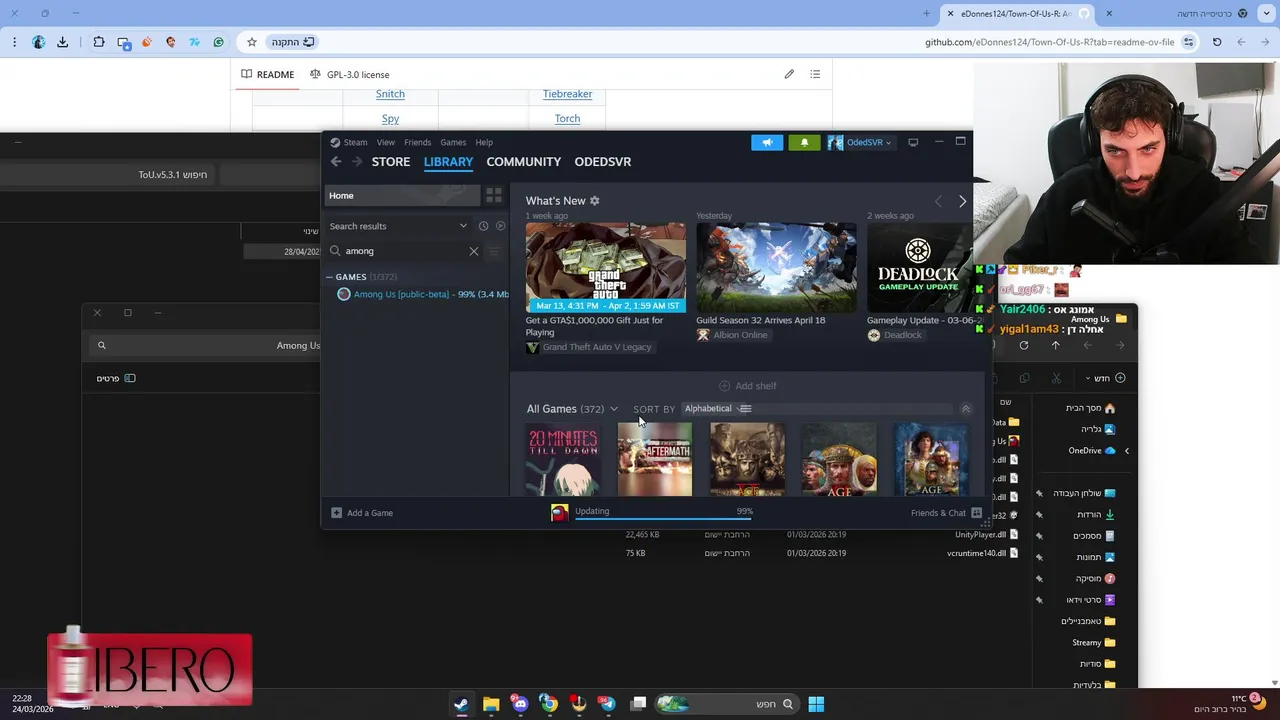Open the GTA $1,000,000 gift news thumbnail
Image resolution: width=1280 pixels, height=720 pixels.
[606, 267]
